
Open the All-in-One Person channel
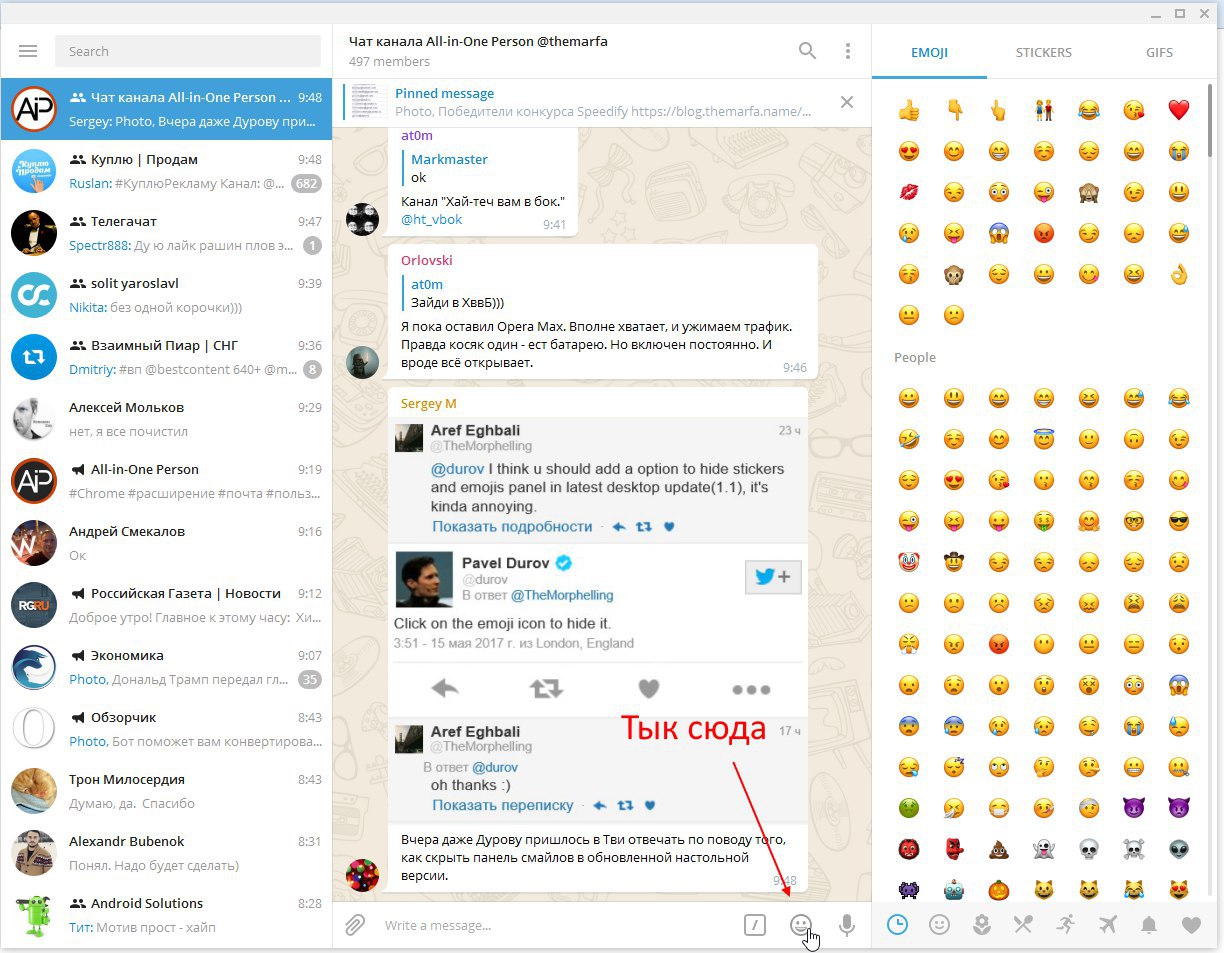click(166, 481)
